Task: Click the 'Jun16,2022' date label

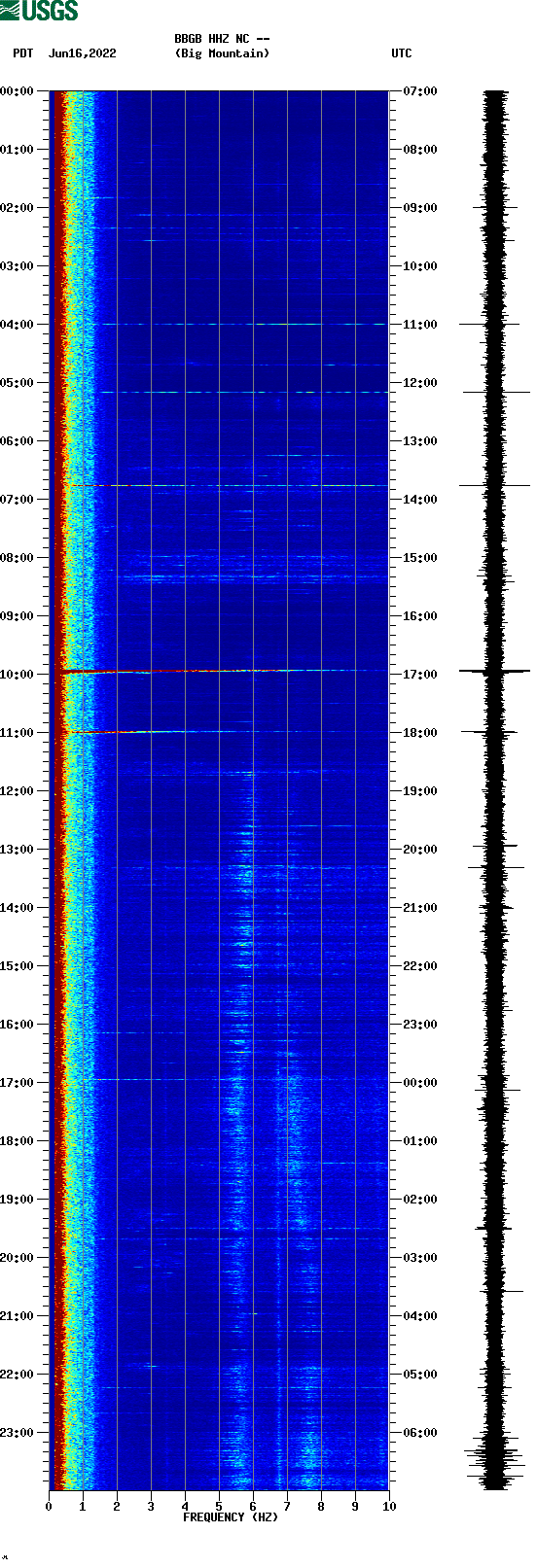Action: [82, 53]
